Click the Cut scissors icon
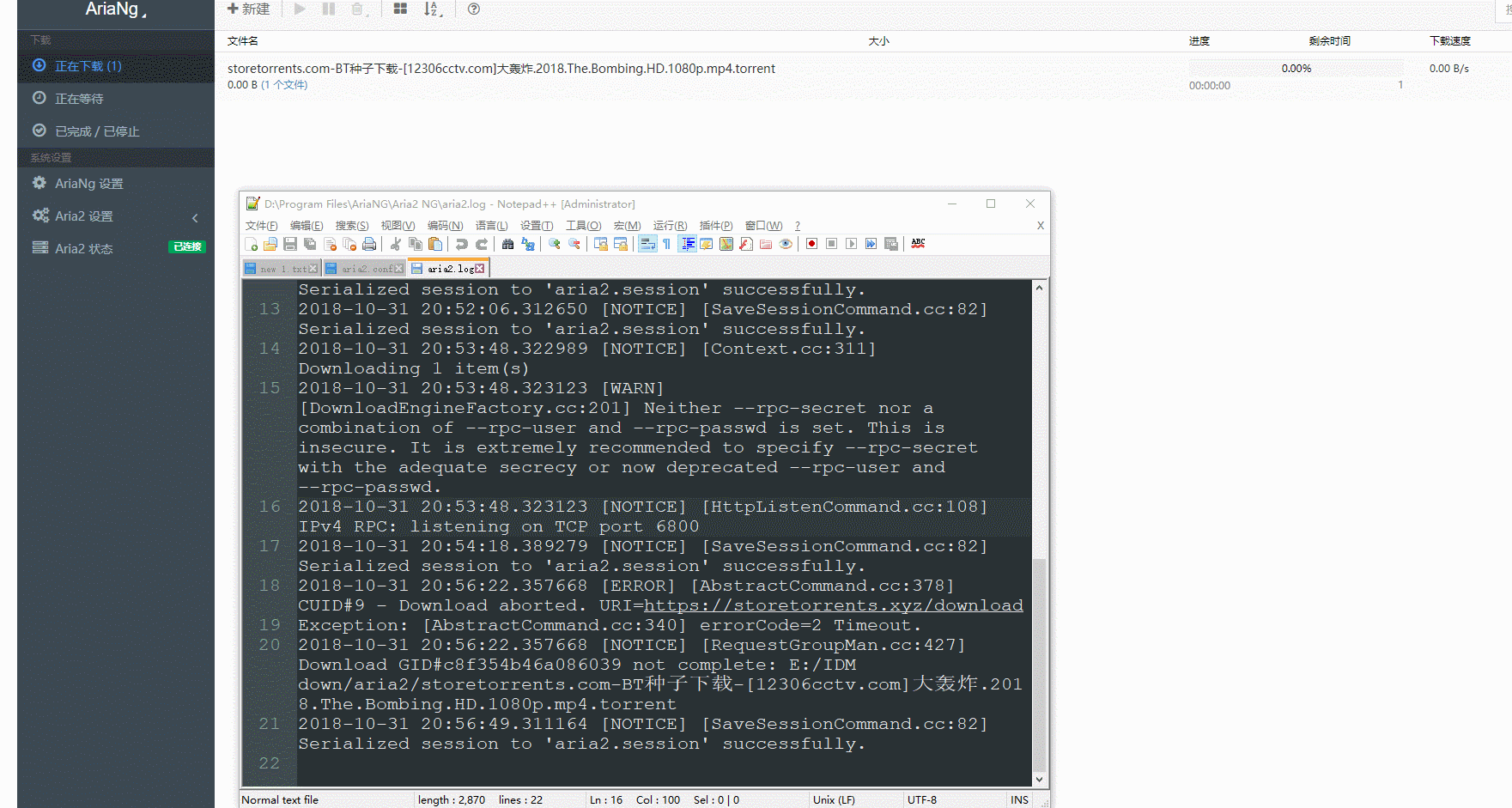1512x808 pixels. pos(396,245)
